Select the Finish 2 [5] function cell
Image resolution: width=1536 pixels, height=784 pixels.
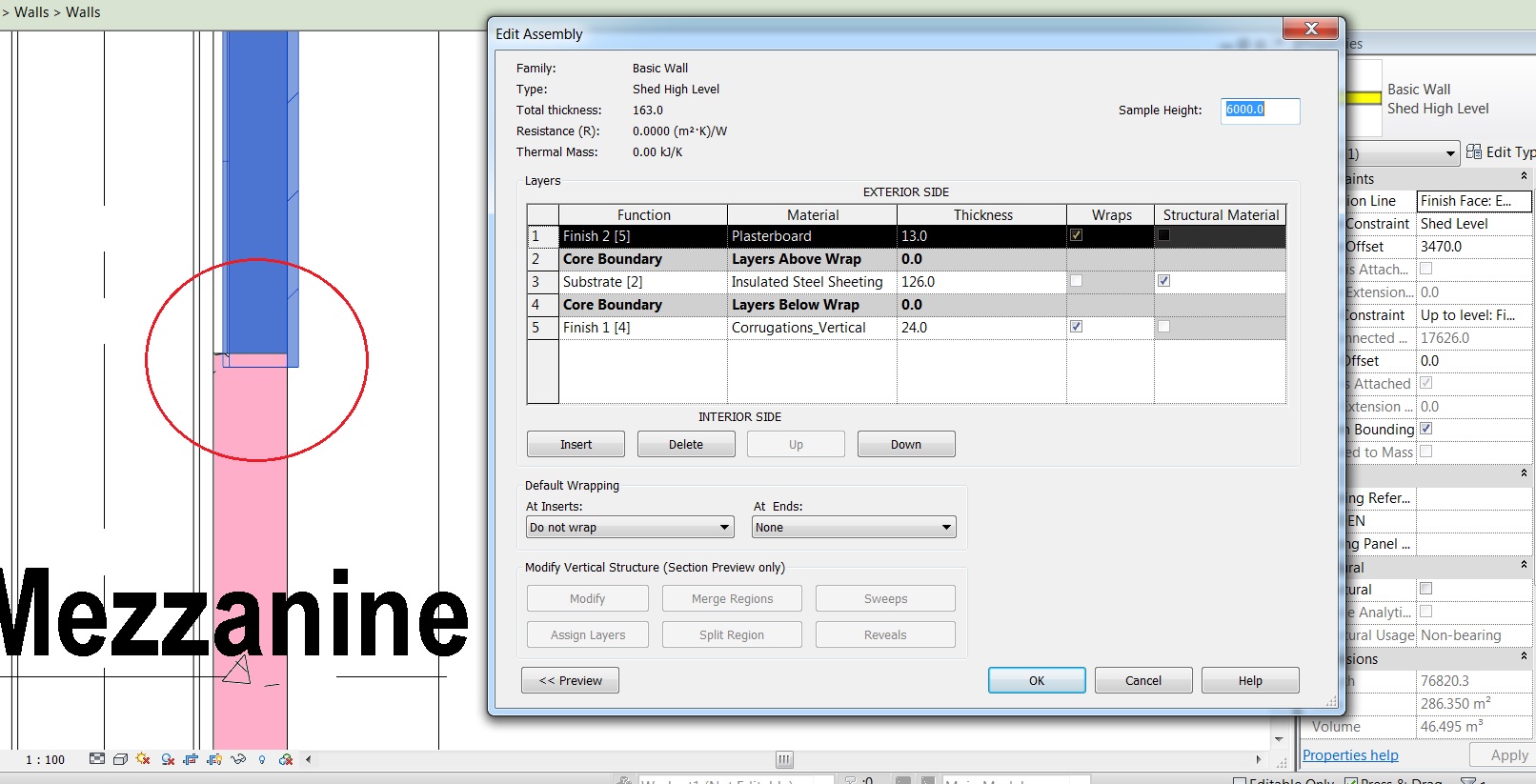(x=643, y=236)
